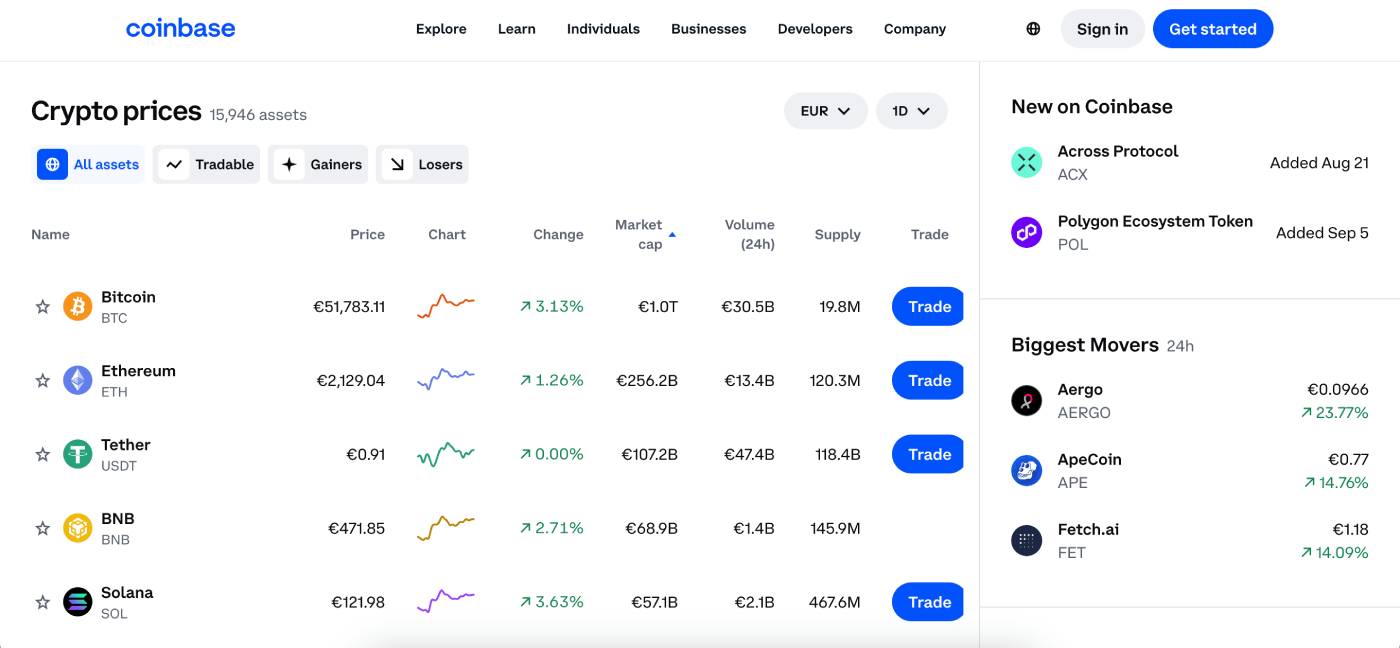Image resolution: width=1400 pixels, height=648 pixels.
Task: Open Ethereum price chart sparkline
Action: tap(446, 380)
